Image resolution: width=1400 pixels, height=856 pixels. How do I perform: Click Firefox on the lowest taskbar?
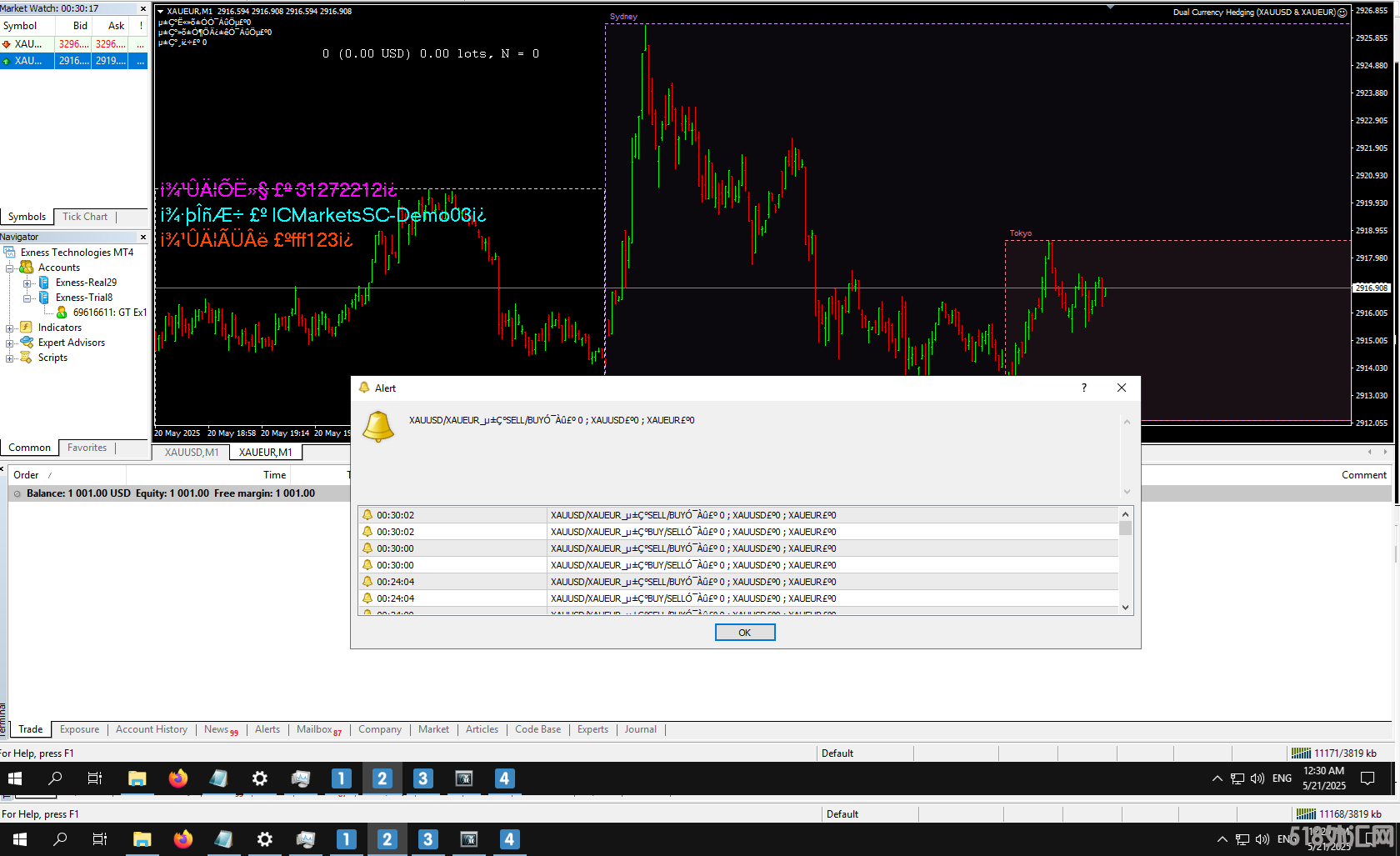tap(183, 839)
